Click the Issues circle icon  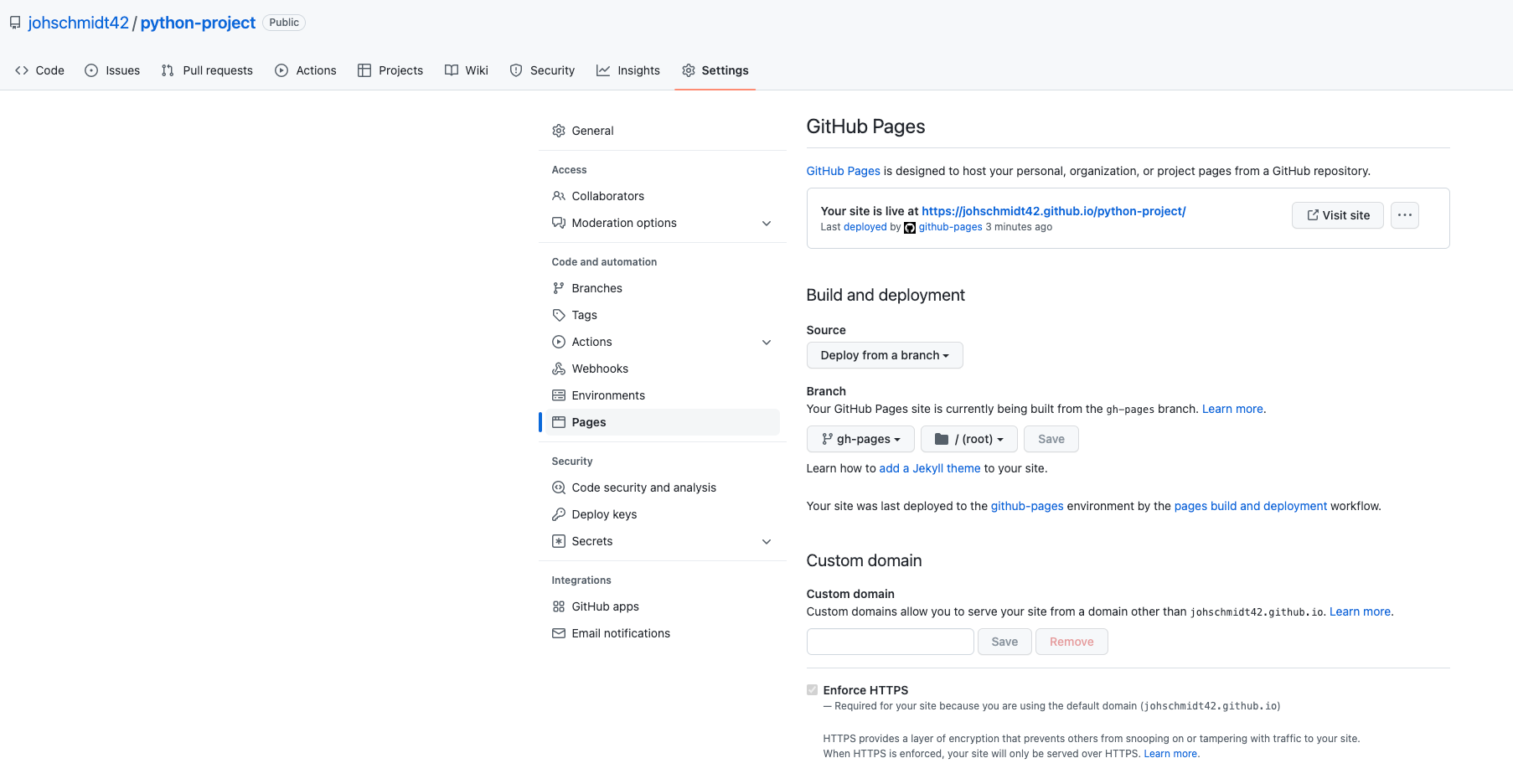point(91,70)
